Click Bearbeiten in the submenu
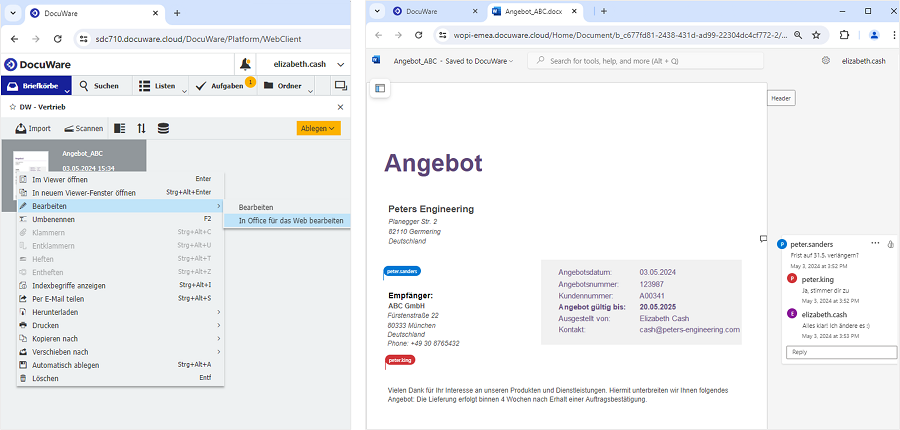This screenshot has height=430, width=900. click(286, 207)
